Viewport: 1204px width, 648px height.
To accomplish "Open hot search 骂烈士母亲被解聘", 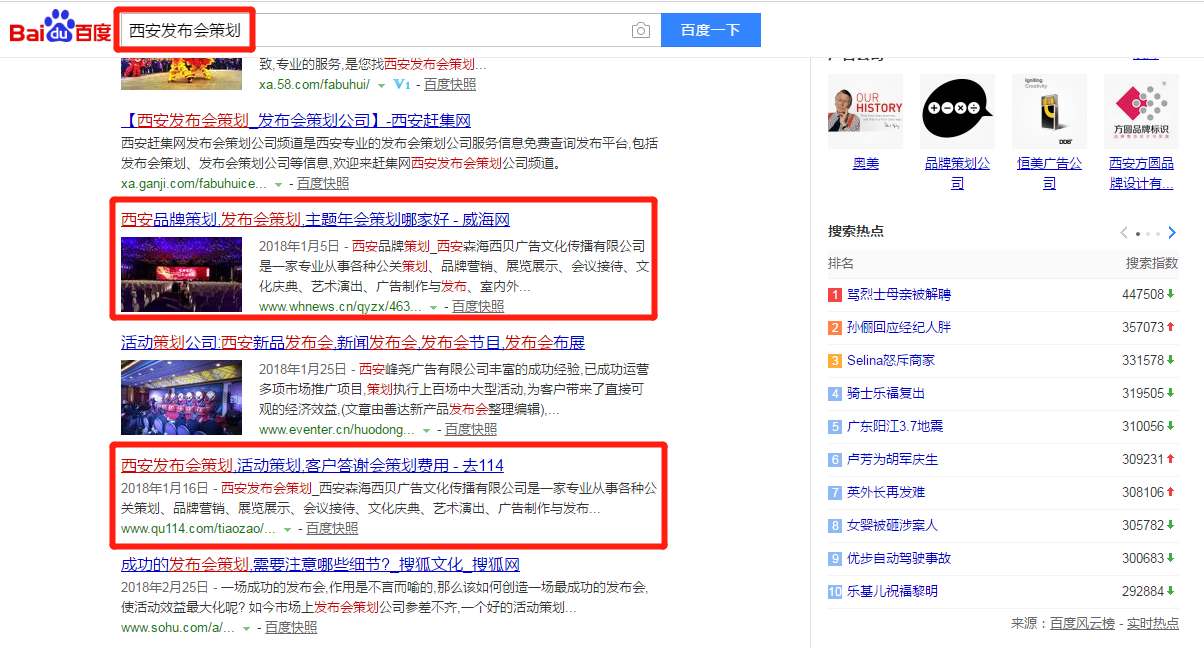I will tap(899, 295).
